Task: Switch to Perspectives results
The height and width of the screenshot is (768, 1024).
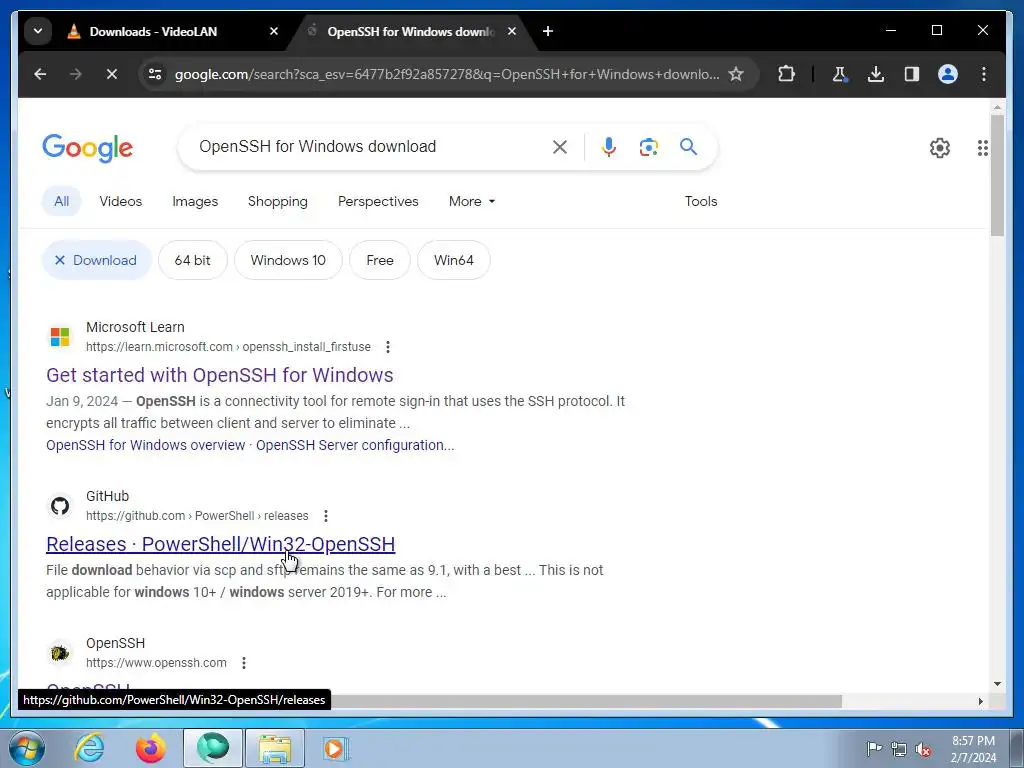Action: (x=378, y=201)
